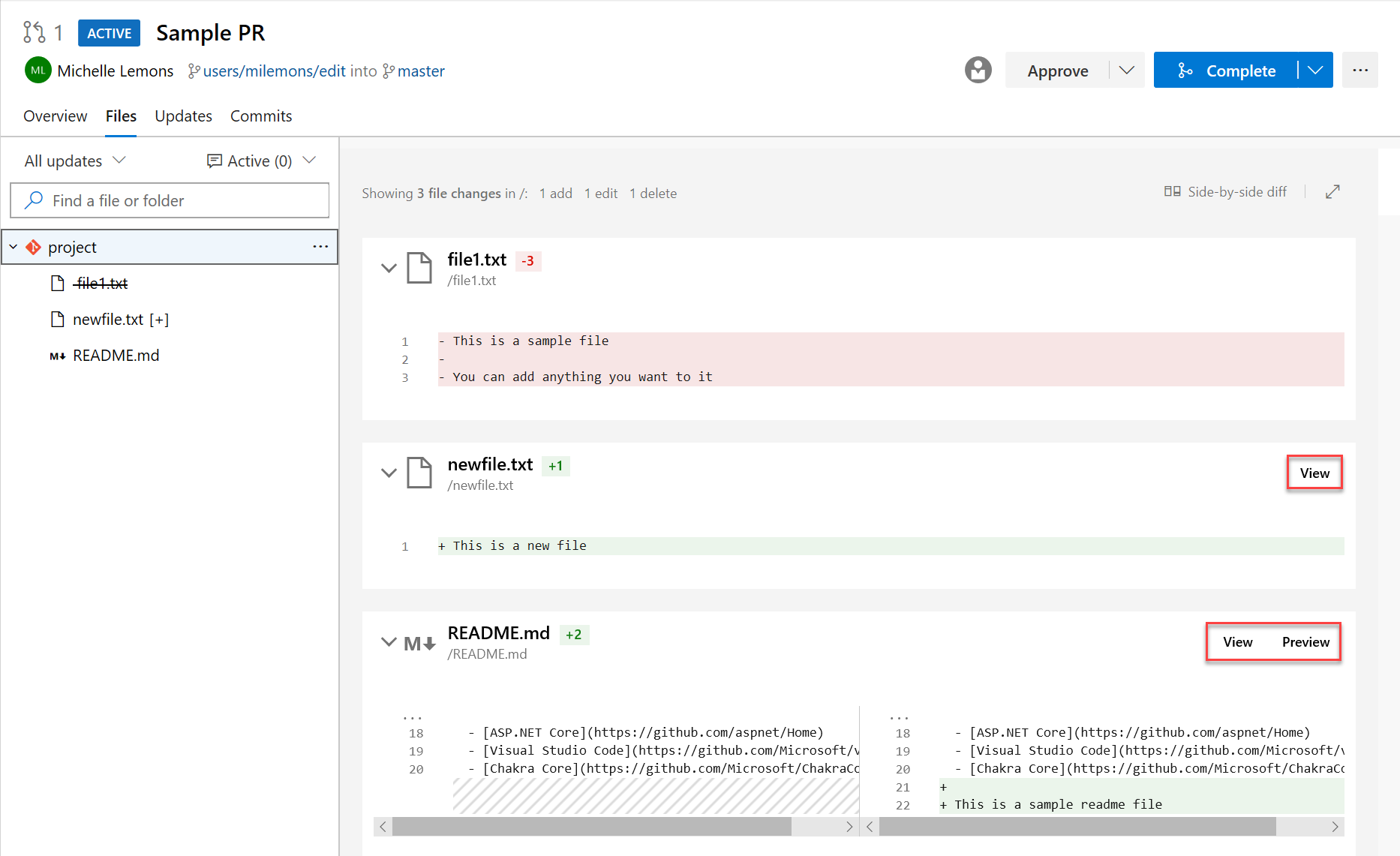Image resolution: width=1400 pixels, height=856 pixels.
Task: Select the search magnifier in file finder
Action: tap(33, 200)
